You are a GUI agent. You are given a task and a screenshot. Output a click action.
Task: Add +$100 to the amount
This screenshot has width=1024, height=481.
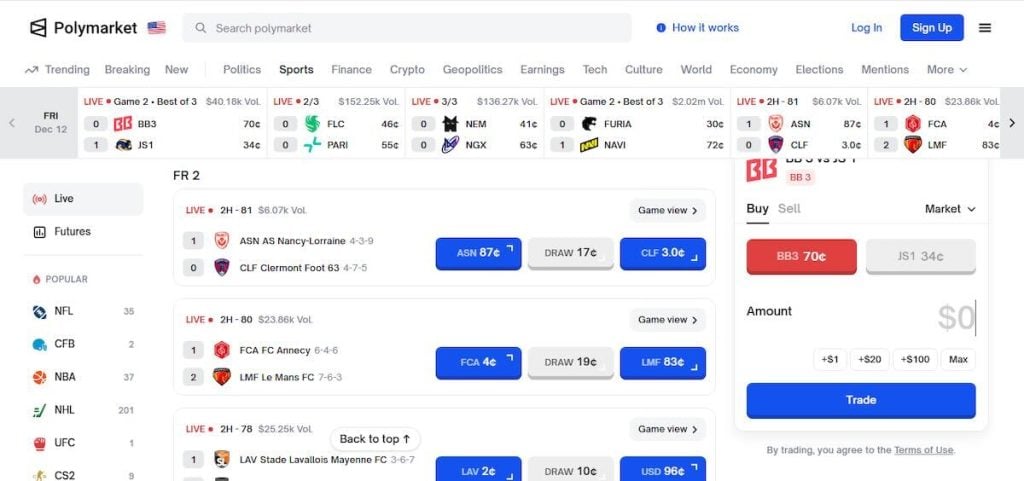click(915, 360)
